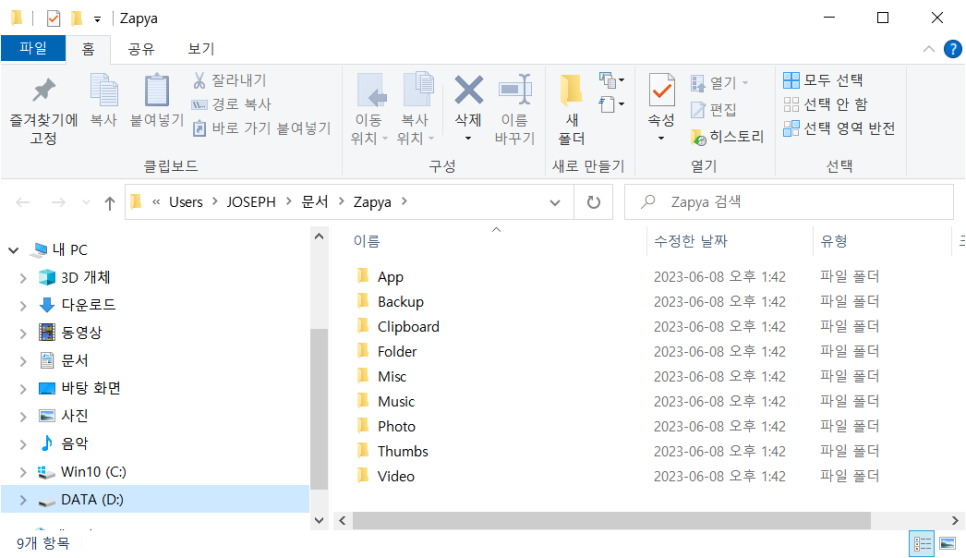Select 음악 in the navigation pane
The width and height of the screenshot is (966, 558).
tap(75, 443)
